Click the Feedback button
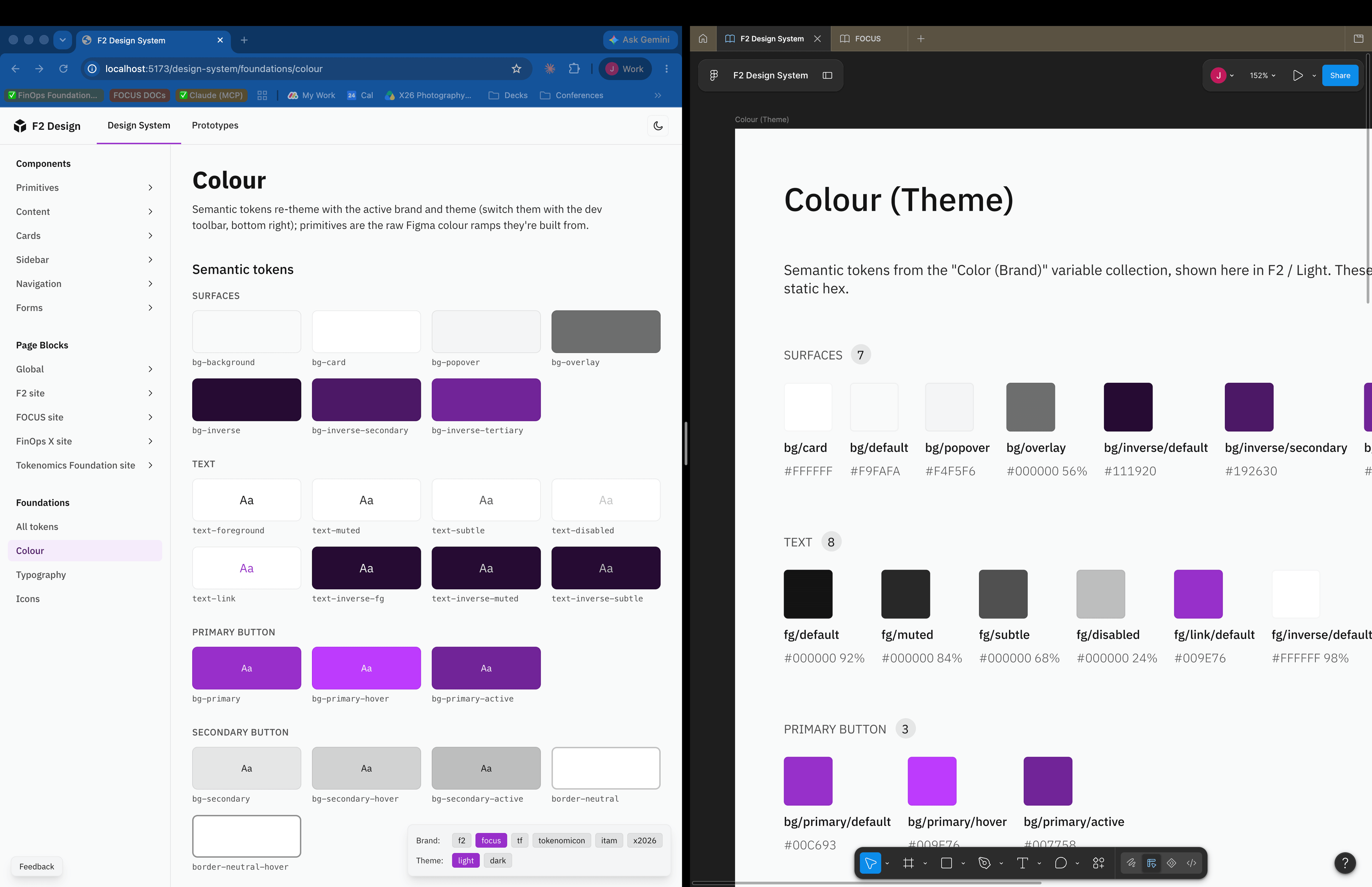The height and width of the screenshot is (887, 1372). tap(36, 866)
